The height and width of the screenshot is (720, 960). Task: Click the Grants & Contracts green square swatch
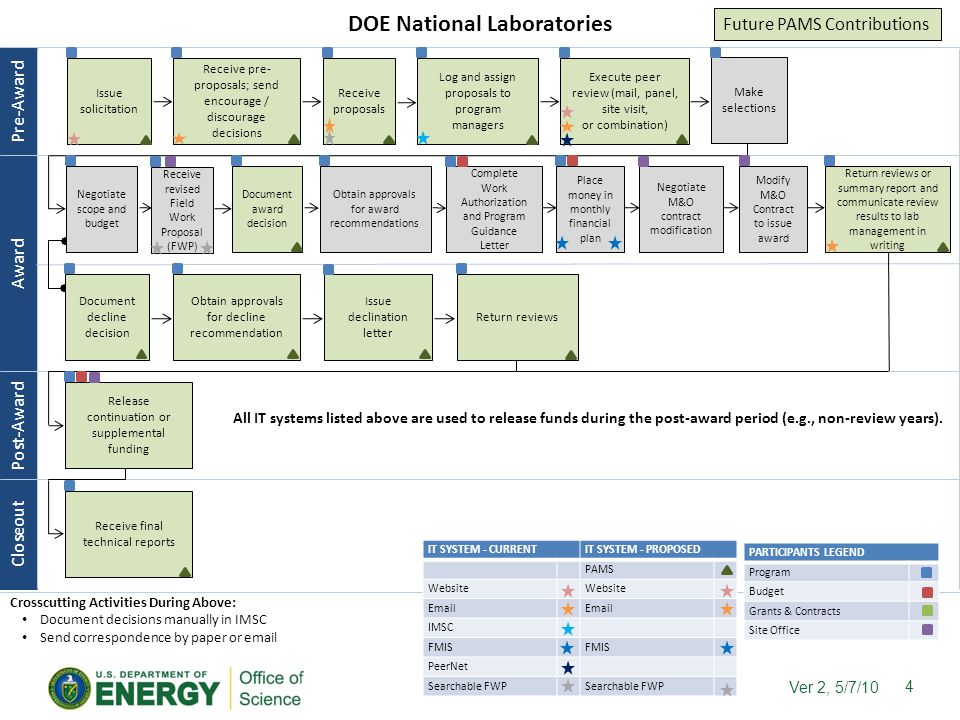tap(926, 611)
